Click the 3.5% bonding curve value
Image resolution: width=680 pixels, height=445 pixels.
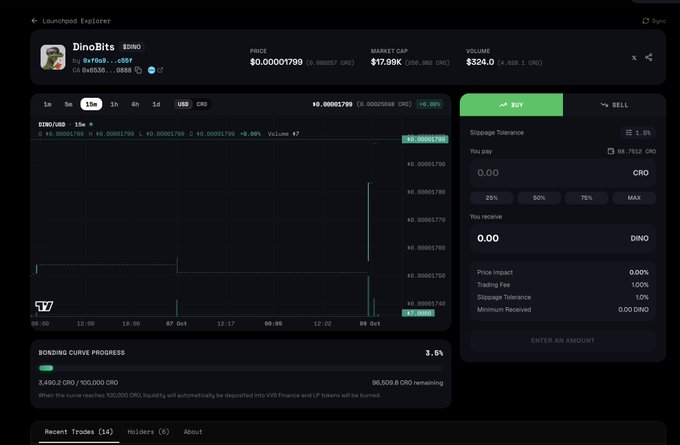434,353
